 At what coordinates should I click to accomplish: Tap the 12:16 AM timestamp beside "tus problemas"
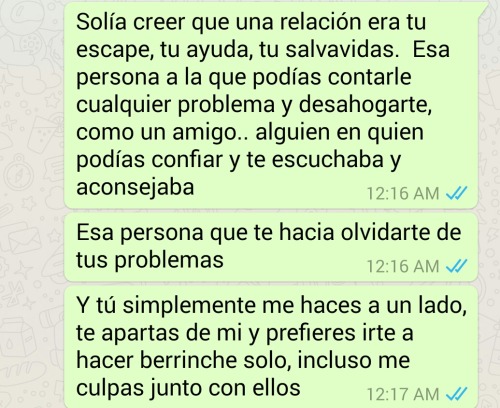point(403,266)
